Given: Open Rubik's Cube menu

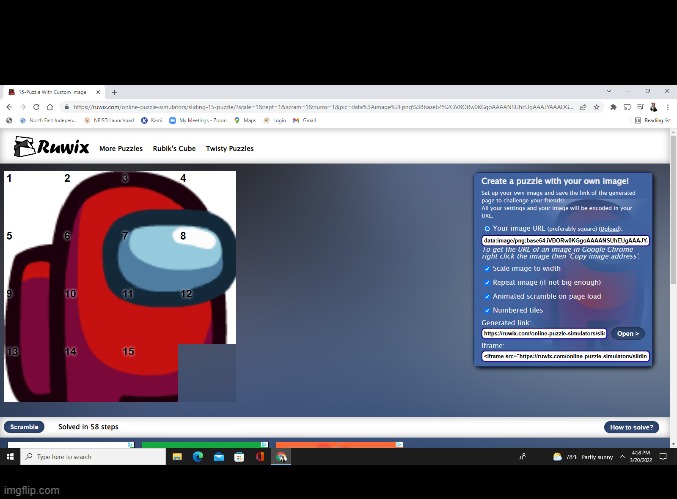Looking at the screenshot, I should 174,149.
